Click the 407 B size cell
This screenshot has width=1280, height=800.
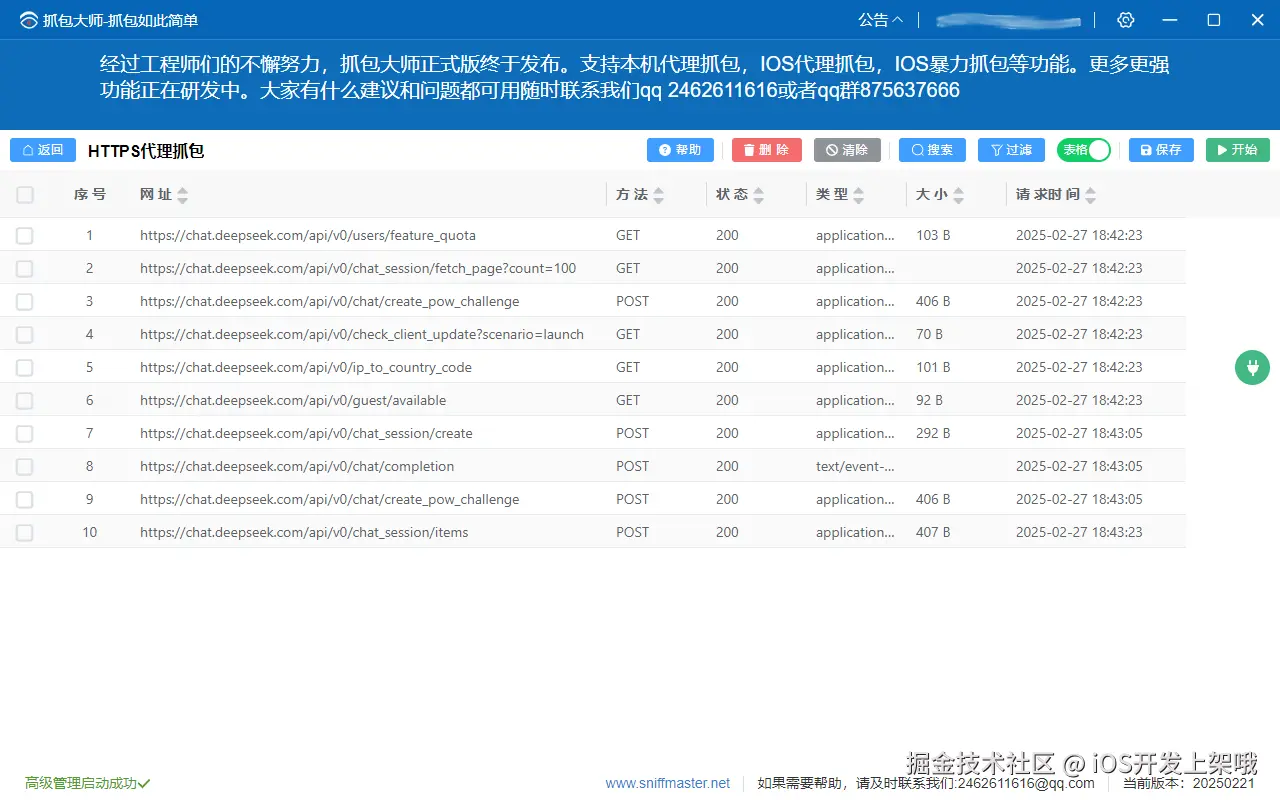pyautogui.click(x=933, y=533)
